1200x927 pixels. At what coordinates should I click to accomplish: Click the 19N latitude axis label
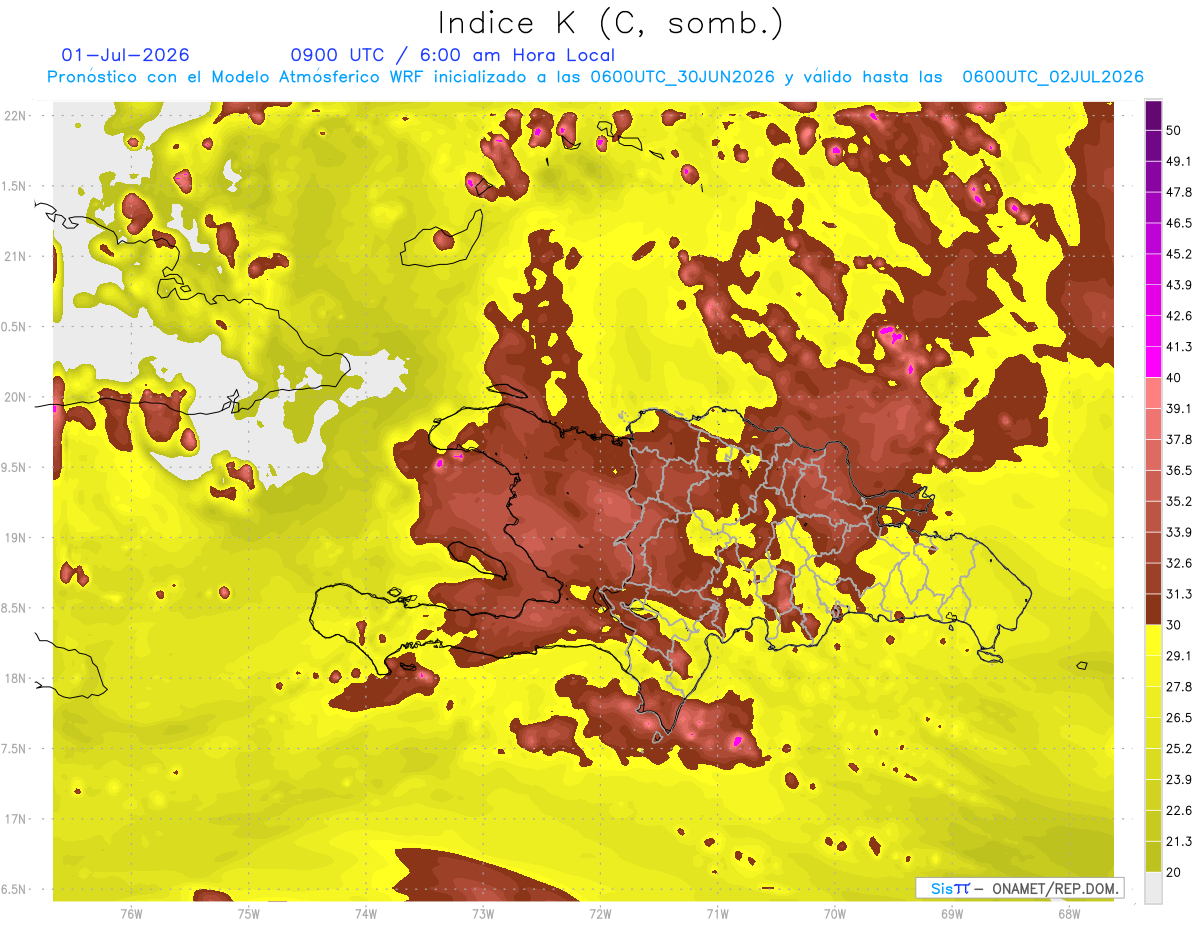click(x=16, y=538)
